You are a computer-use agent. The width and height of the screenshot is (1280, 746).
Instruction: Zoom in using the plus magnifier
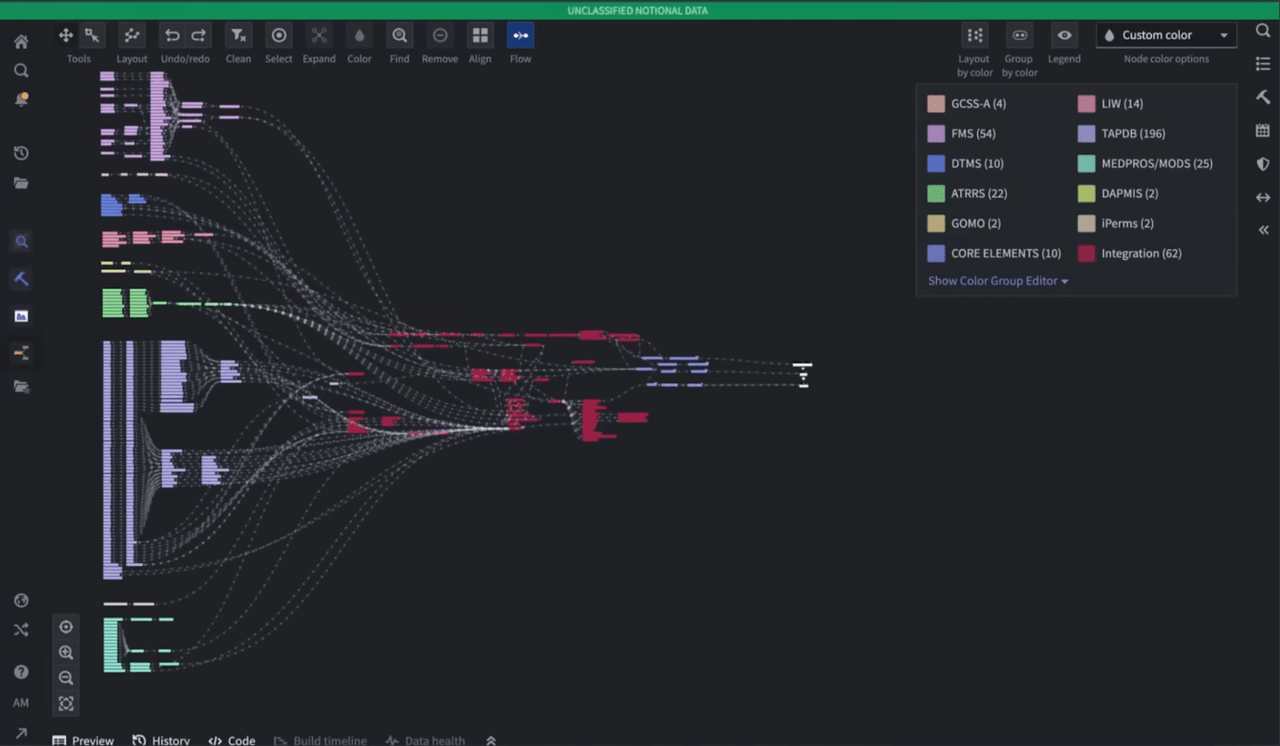(x=66, y=652)
